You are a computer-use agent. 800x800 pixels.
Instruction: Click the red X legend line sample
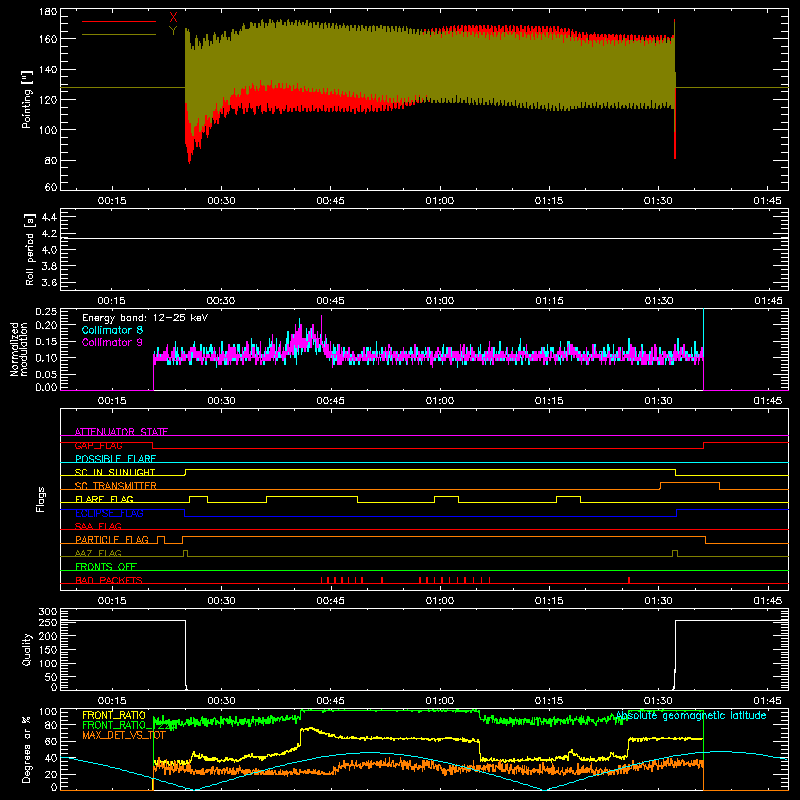(x=119, y=21)
